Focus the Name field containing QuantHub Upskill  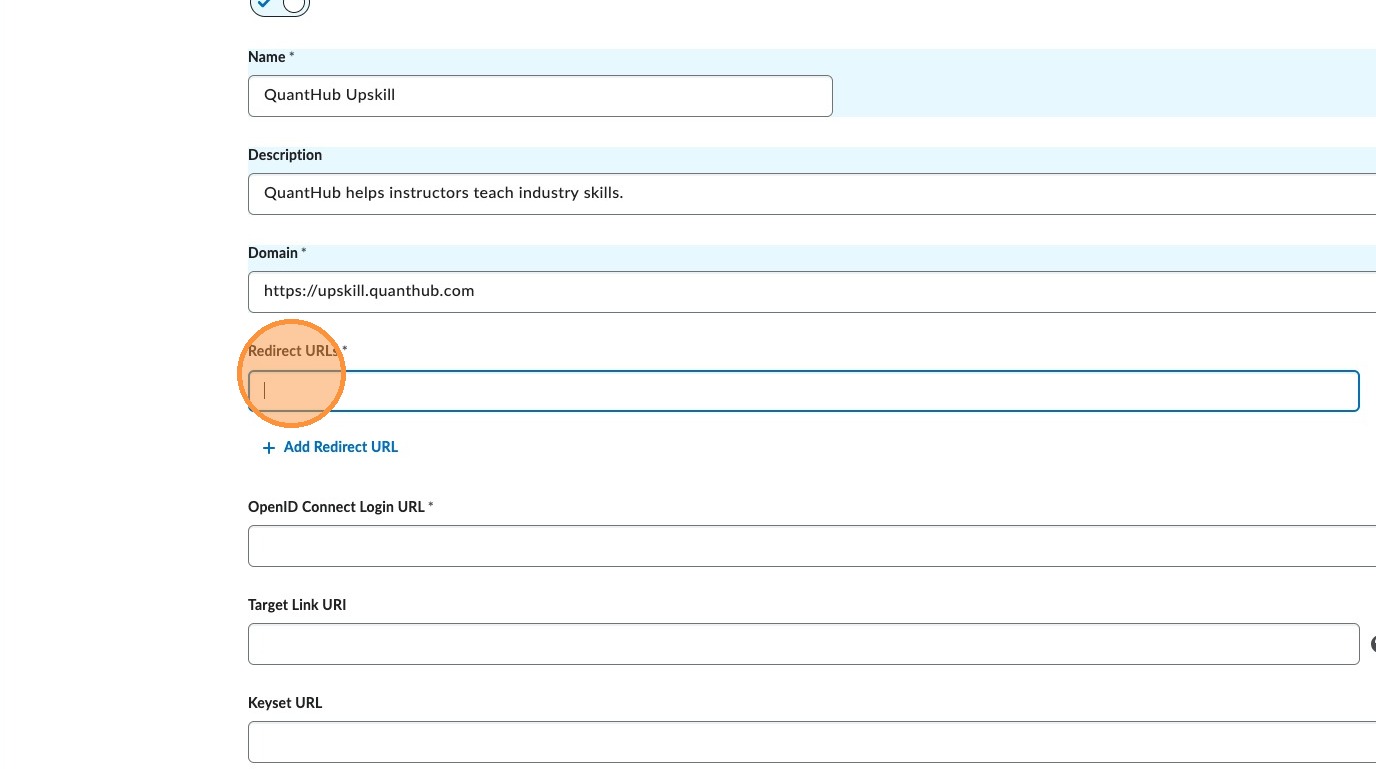540,96
